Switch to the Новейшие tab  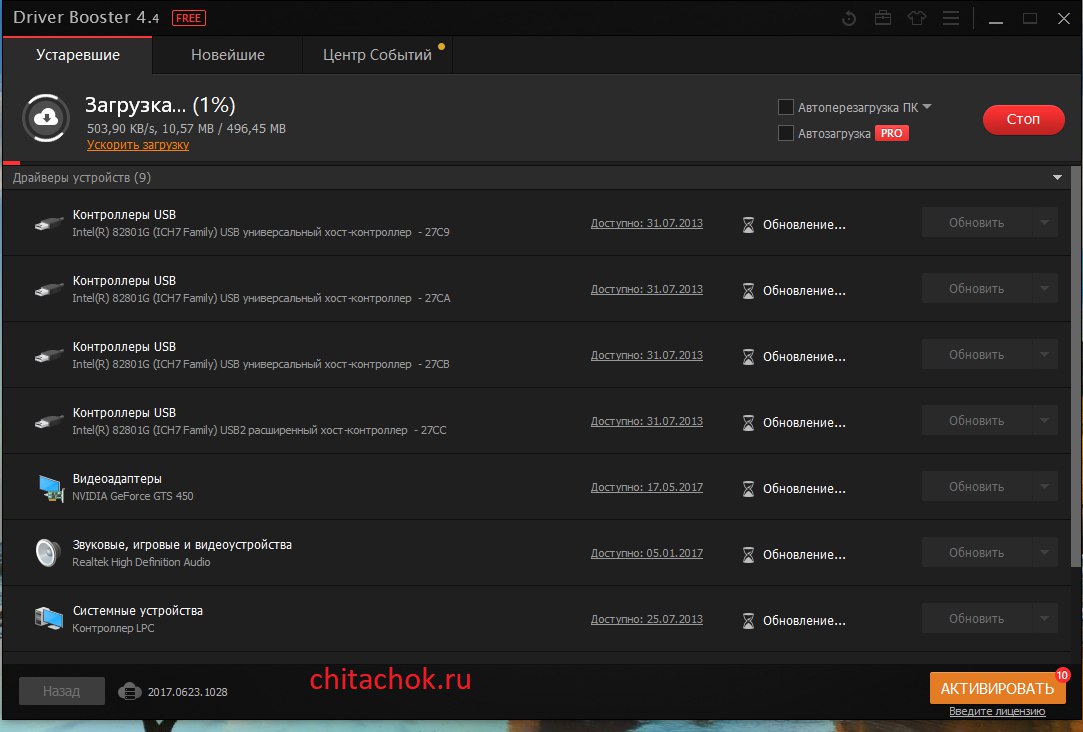(227, 55)
